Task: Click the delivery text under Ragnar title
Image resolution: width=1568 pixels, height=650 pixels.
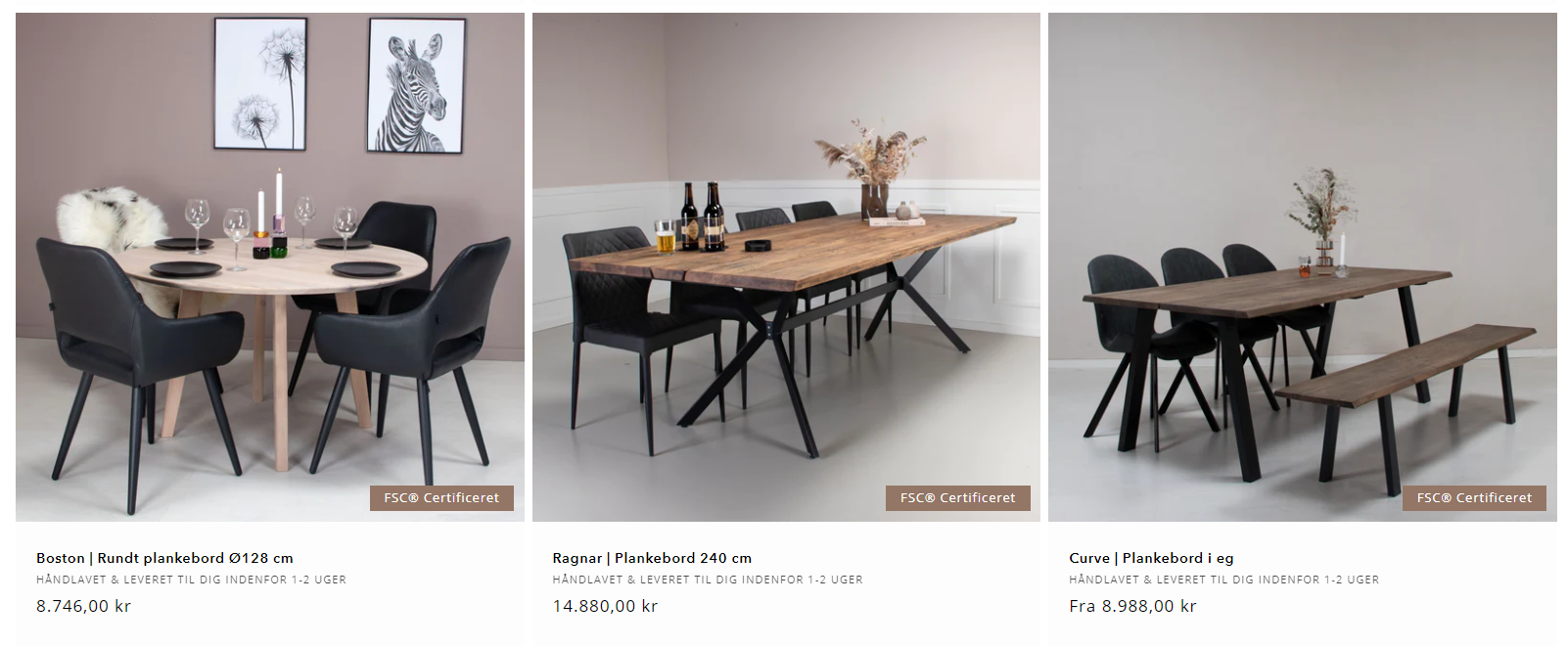Action: coord(708,580)
